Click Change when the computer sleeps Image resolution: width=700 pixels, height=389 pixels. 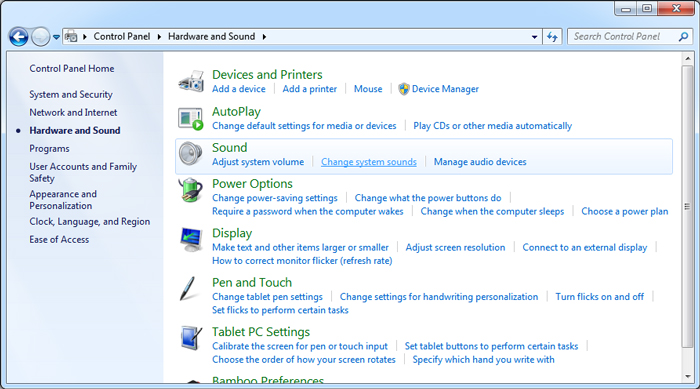click(492, 211)
